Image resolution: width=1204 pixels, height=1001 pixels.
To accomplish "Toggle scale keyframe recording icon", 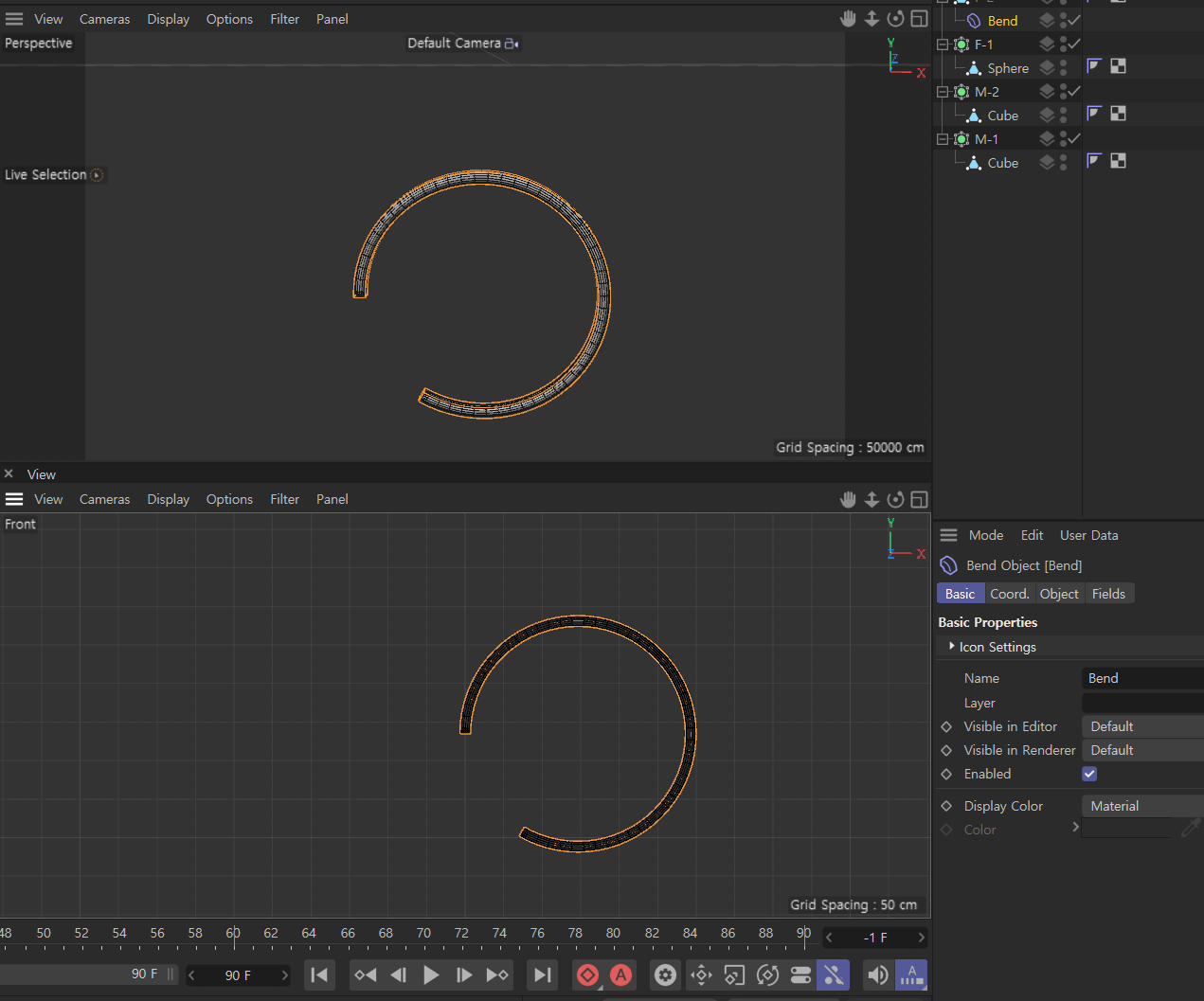I will [734, 974].
